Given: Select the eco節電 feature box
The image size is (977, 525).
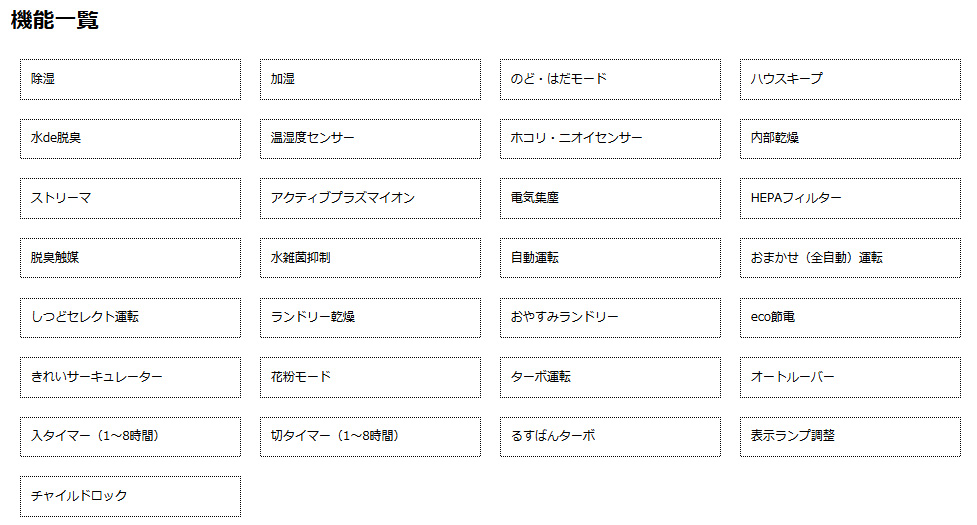Looking at the screenshot, I should 850,318.
